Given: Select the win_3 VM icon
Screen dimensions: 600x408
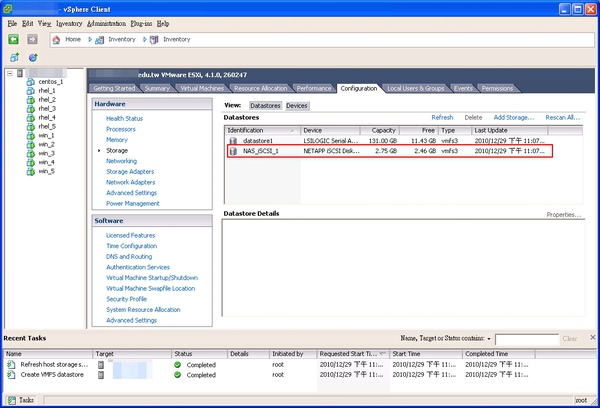Looking at the screenshot, I should point(31,153).
